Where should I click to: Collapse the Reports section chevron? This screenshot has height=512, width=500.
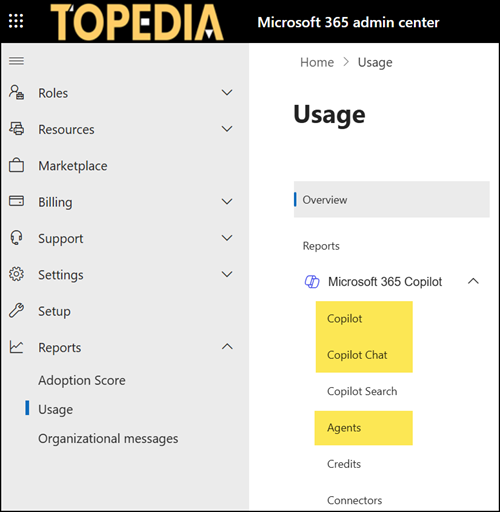pos(227,347)
